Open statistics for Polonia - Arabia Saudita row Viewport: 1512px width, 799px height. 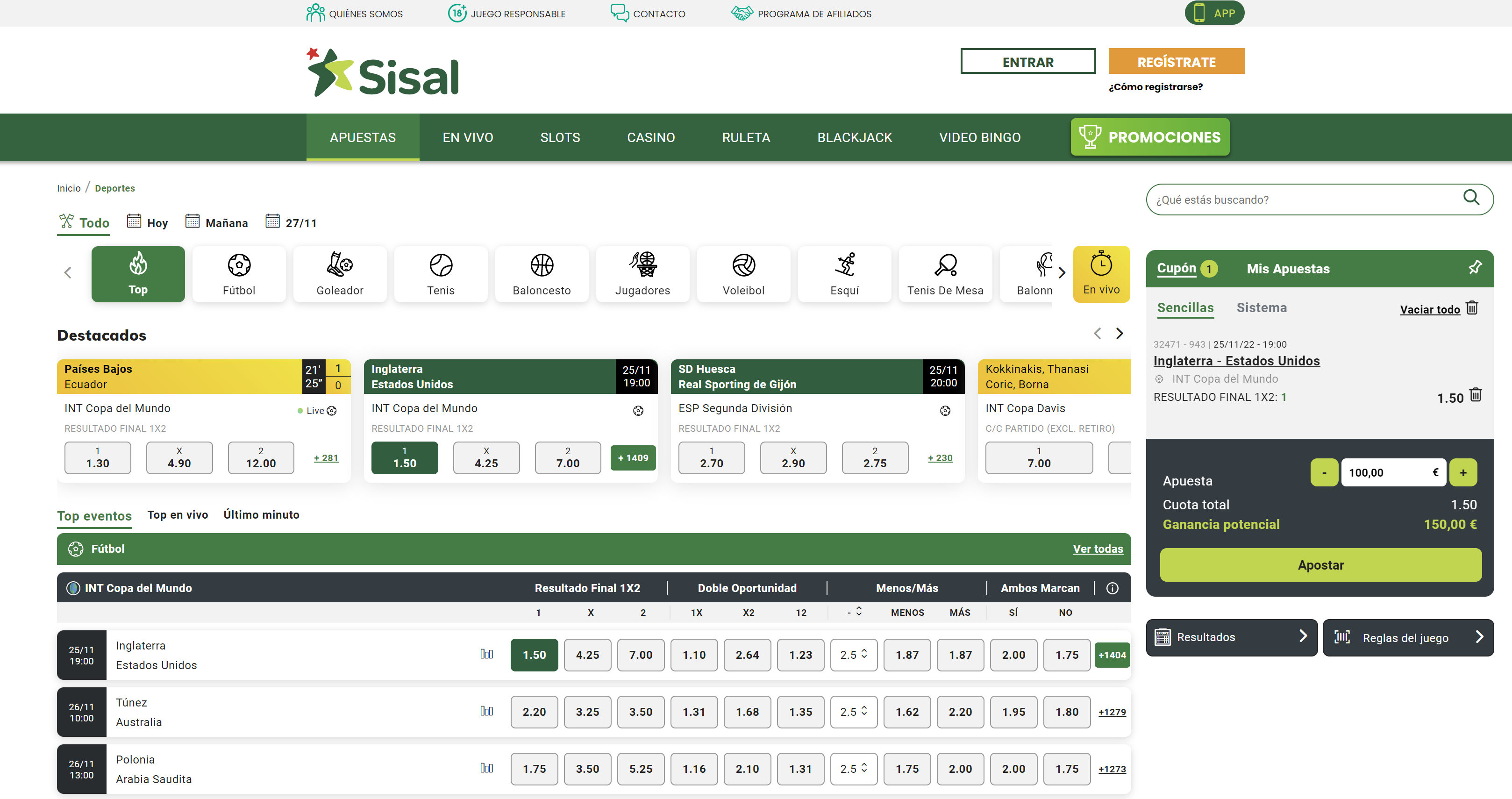point(486,768)
